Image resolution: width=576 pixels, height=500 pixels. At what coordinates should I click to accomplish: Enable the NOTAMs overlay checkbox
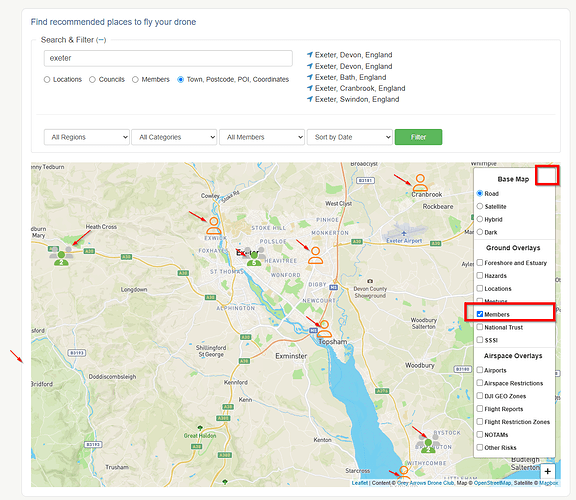pyautogui.click(x=479, y=434)
